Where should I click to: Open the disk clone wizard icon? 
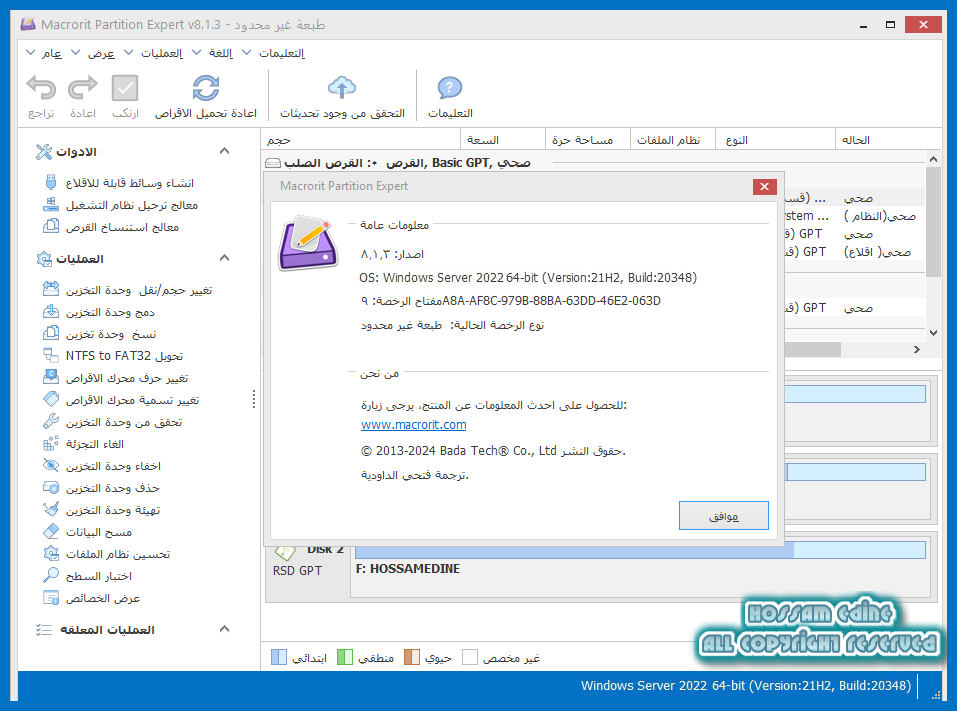[51, 226]
